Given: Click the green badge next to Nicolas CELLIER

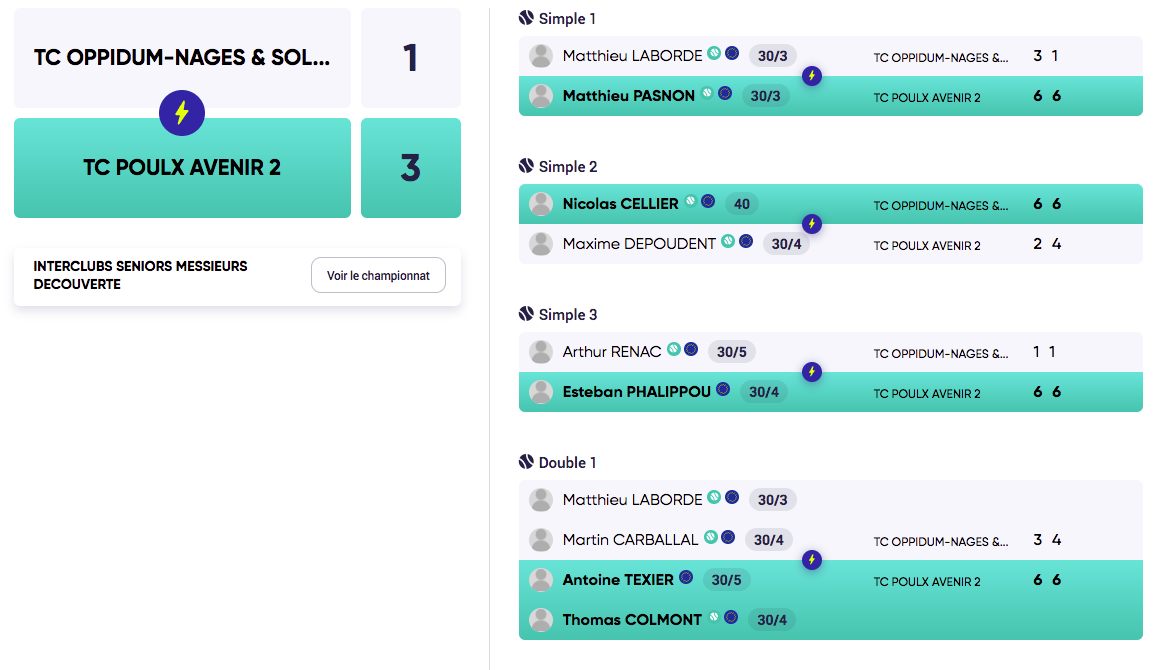Looking at the screenshot, I should (x=691, y=201).
